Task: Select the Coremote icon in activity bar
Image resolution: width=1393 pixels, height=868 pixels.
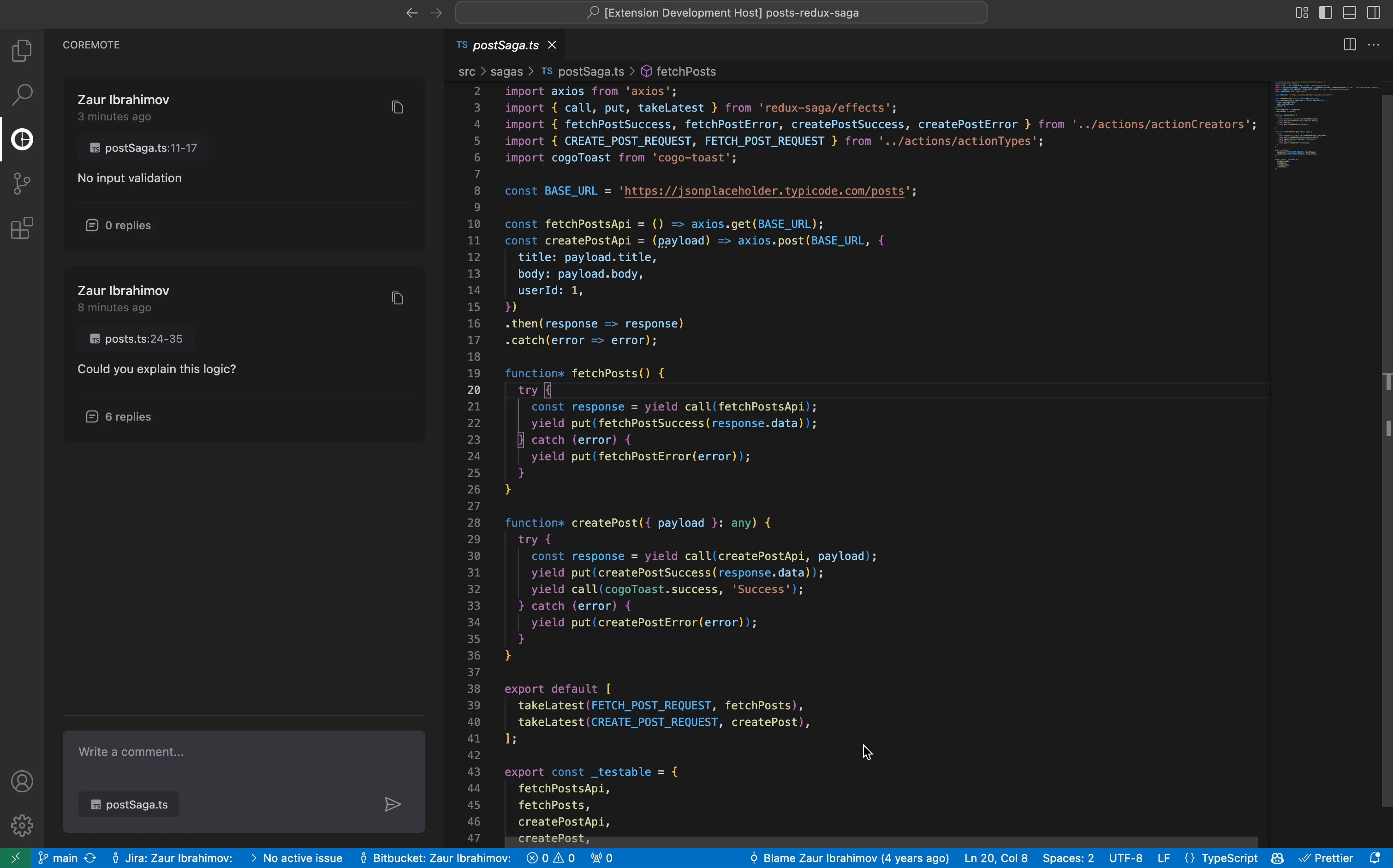Action: tap(22, 139)
